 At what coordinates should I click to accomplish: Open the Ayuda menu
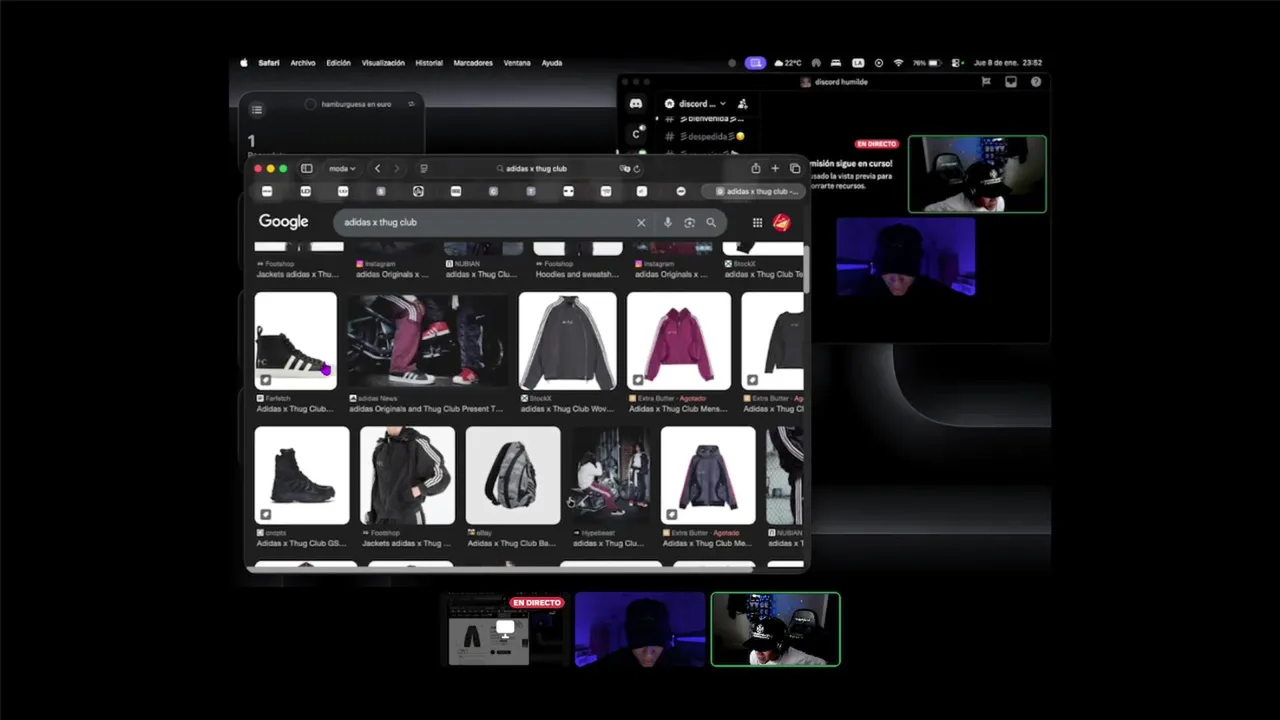(x=552, y=63)
